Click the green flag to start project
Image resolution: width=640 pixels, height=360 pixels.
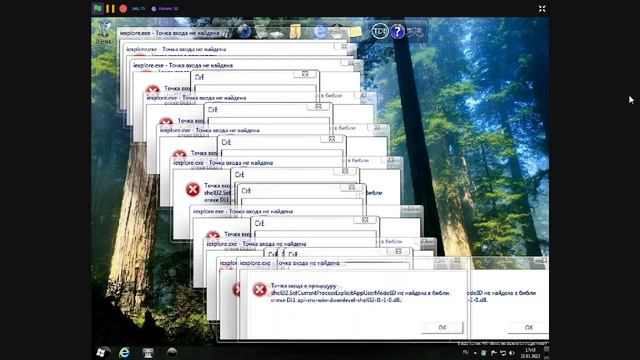(97, 8)
